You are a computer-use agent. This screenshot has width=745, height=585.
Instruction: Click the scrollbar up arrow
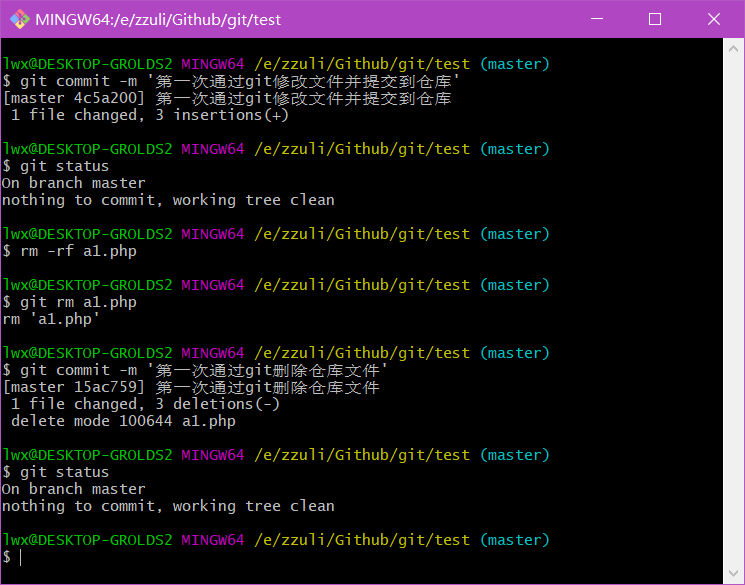click(733, 48)
